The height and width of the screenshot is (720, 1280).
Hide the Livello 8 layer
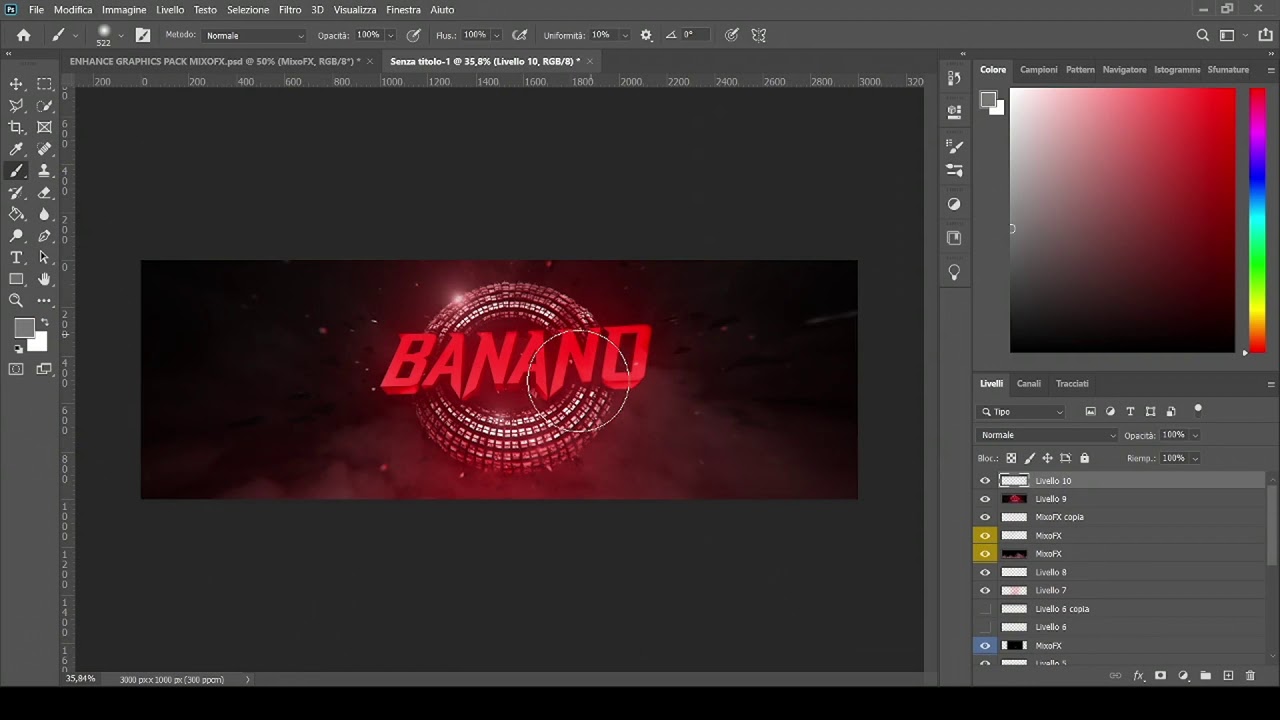(985, 572)
